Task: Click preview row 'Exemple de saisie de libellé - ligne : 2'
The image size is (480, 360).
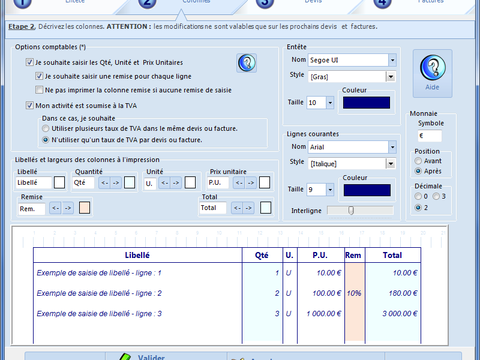Action: click(x=99, y=293)
